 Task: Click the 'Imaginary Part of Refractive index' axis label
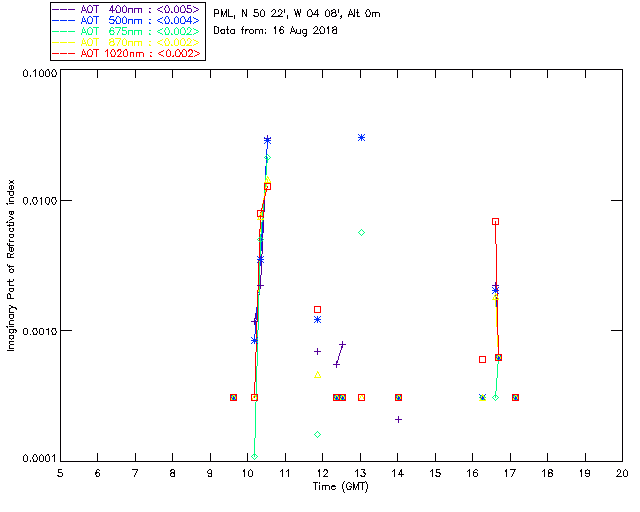pyautogui.click(x=11, y=265)
